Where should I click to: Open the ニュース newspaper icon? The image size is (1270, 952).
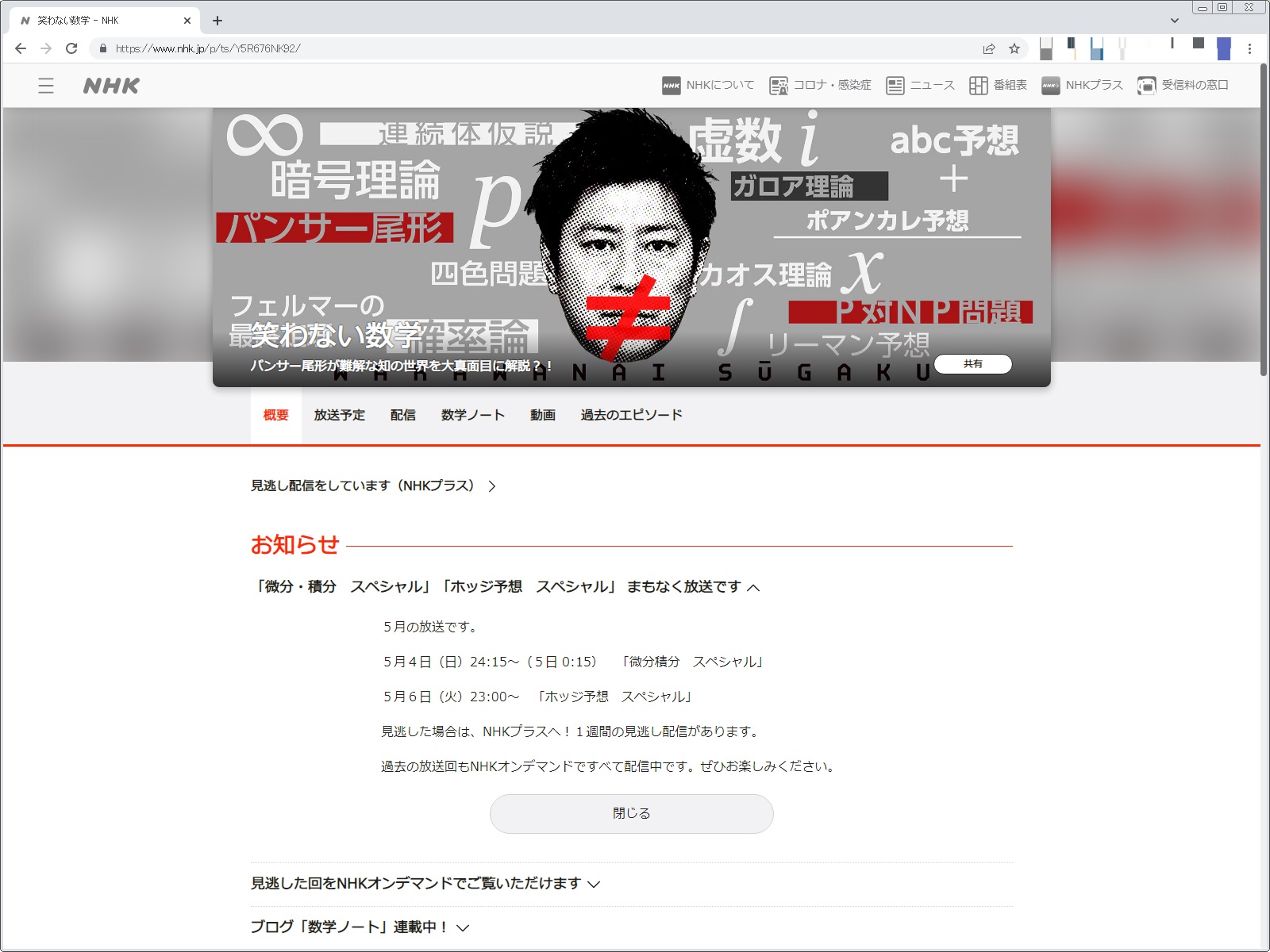[895, 85]
